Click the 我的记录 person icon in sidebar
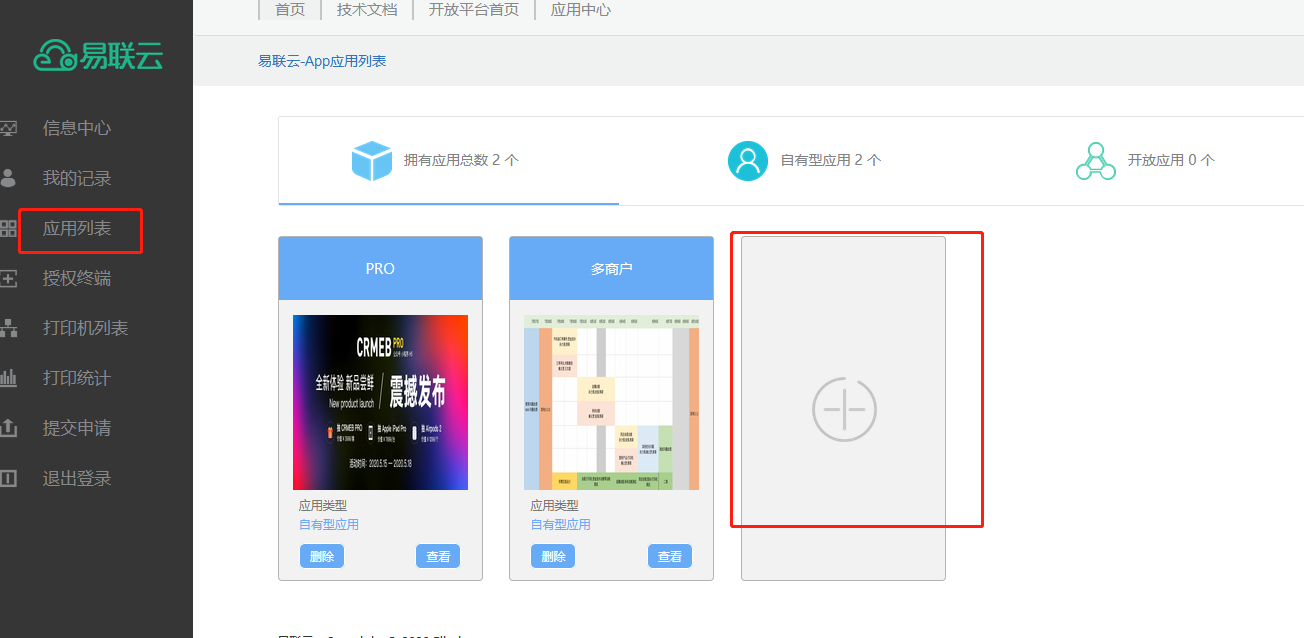This screenshot has width=1304, height=638. click(9, 178)
